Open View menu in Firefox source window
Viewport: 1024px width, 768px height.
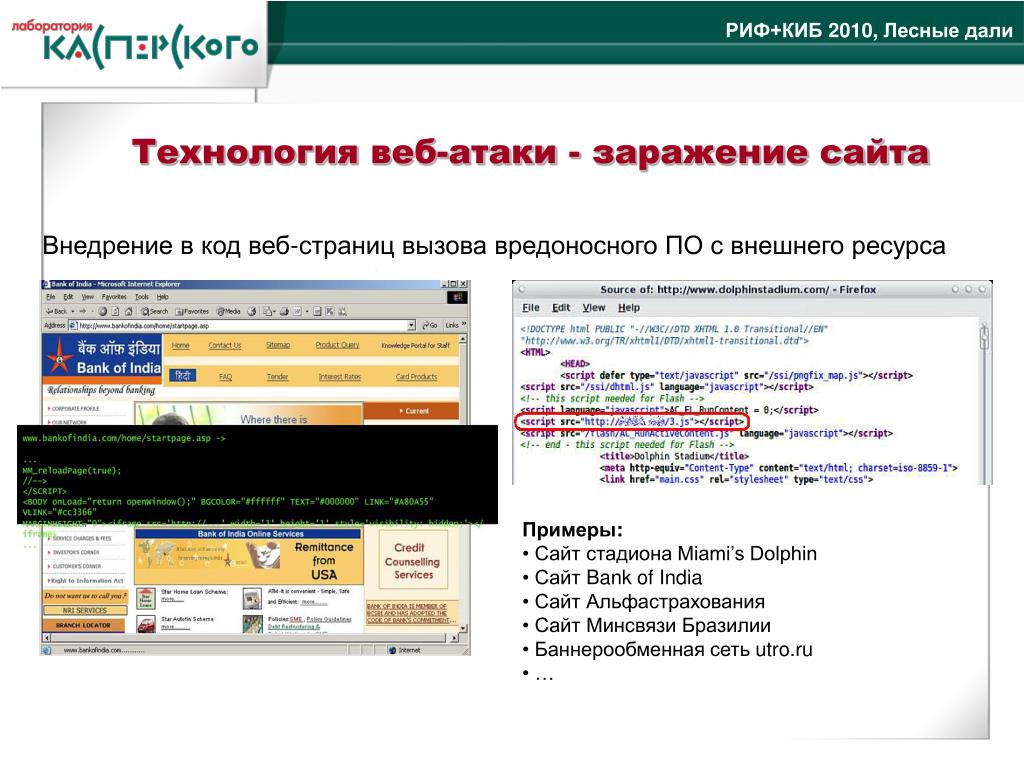(x=594, y=308)
